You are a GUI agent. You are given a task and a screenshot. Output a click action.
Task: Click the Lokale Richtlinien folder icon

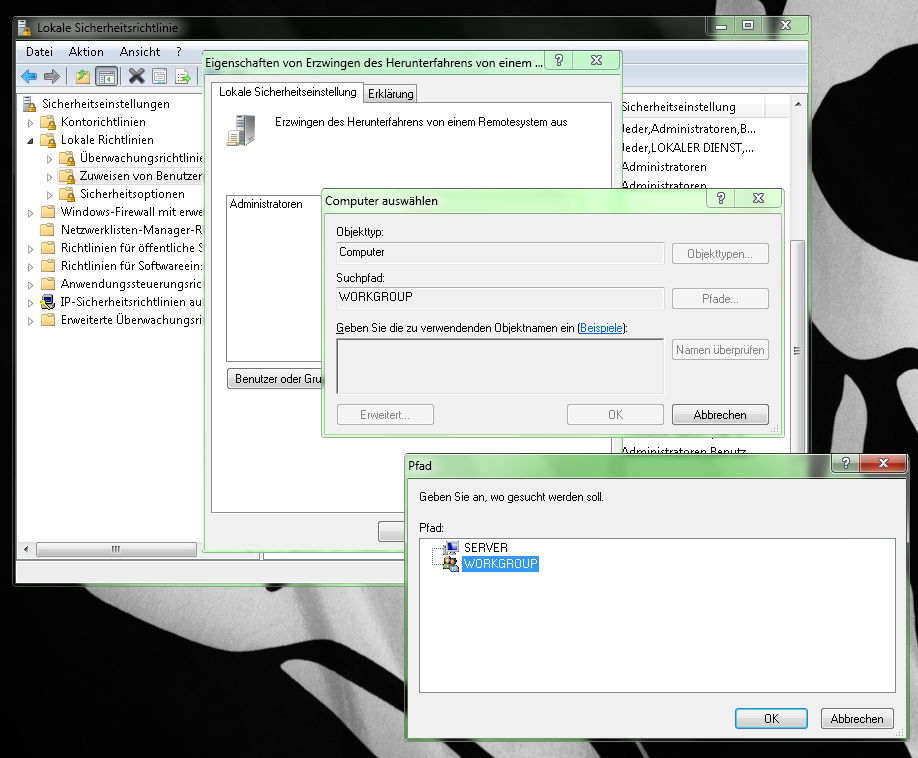click(48, 140)
